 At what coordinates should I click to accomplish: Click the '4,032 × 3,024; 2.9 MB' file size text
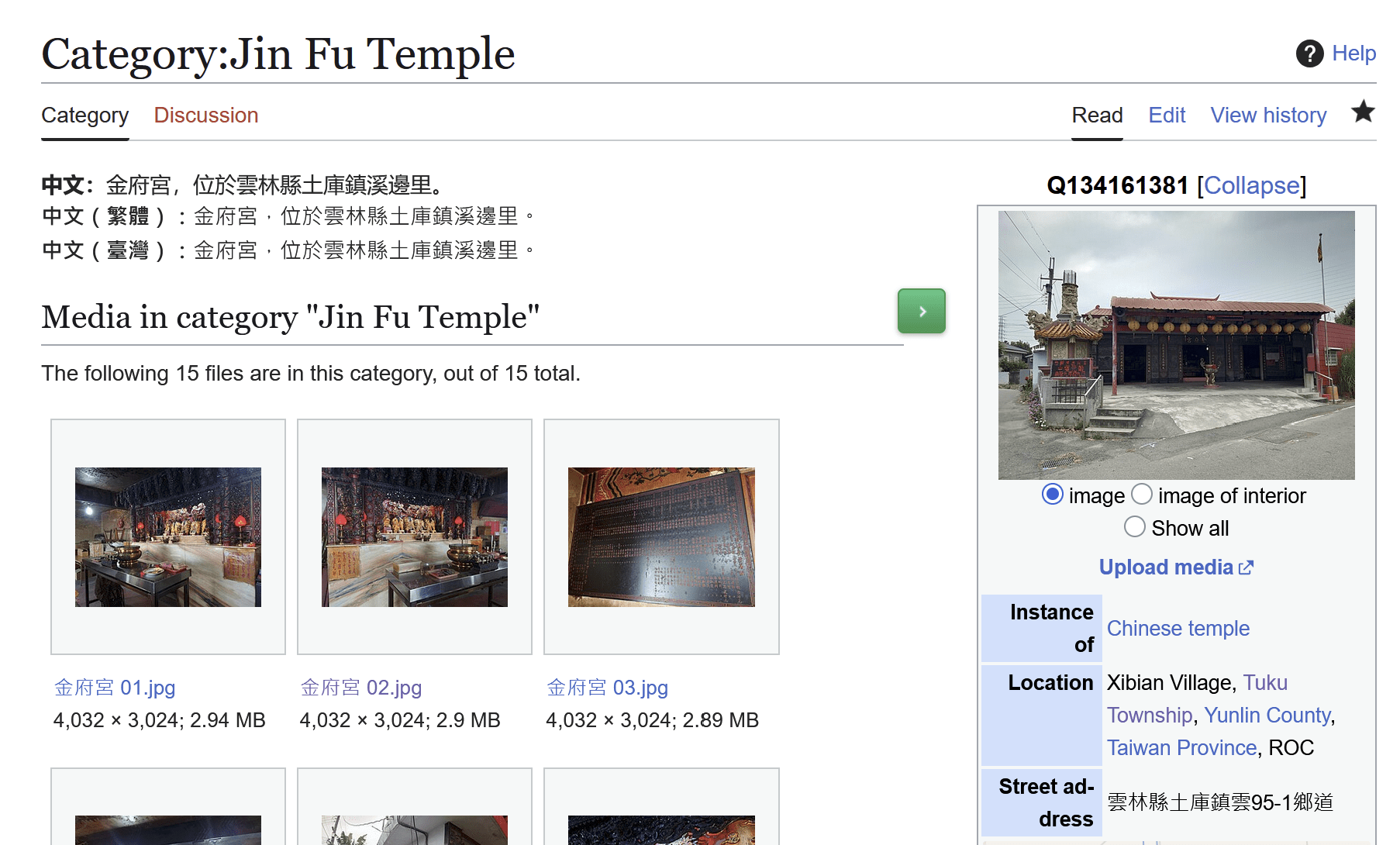(400, 720)
